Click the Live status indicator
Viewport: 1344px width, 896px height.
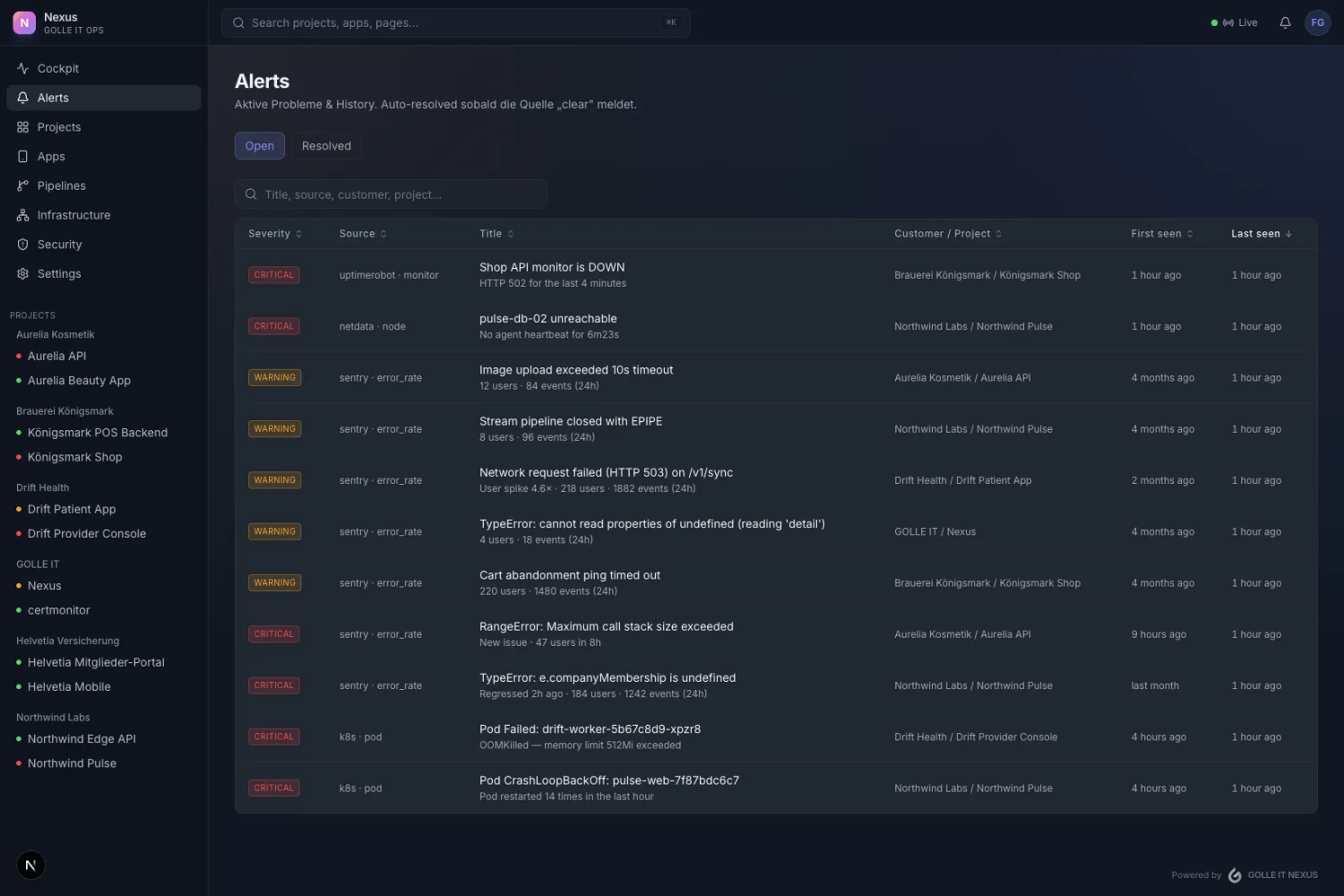(x=1234, y=22)
